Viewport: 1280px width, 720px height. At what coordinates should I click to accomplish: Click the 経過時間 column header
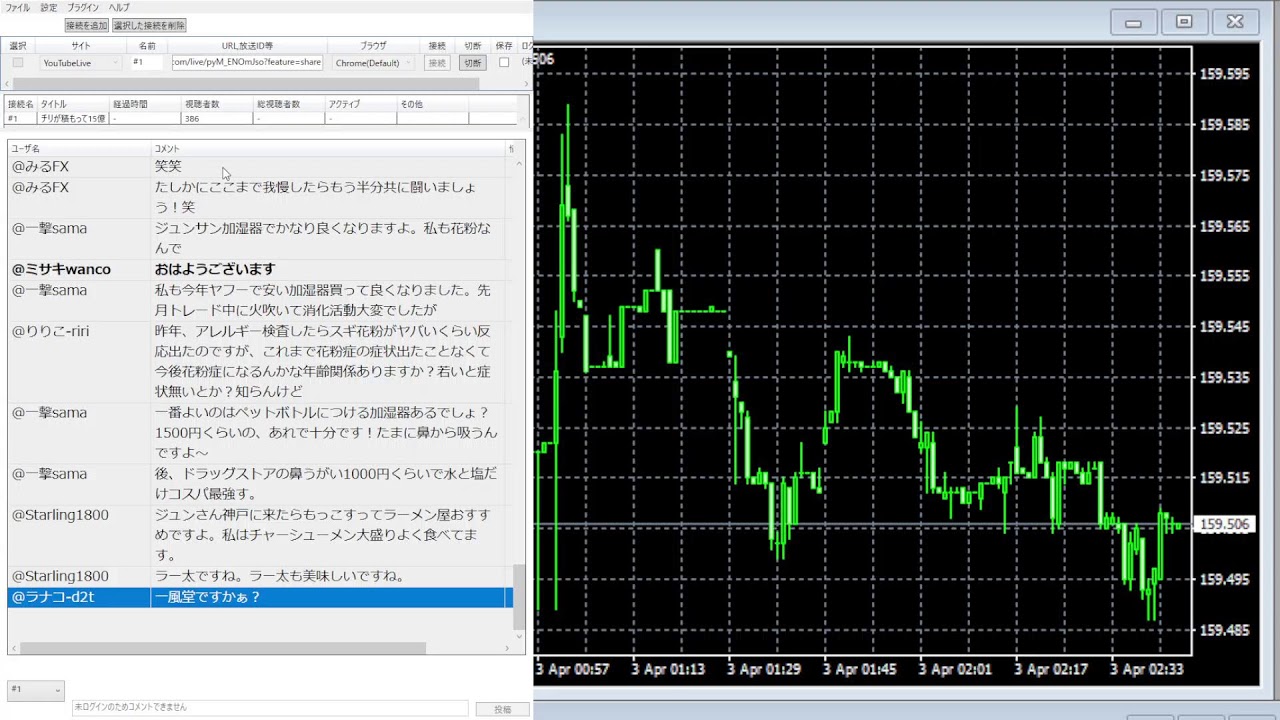(x=145, y=104)
